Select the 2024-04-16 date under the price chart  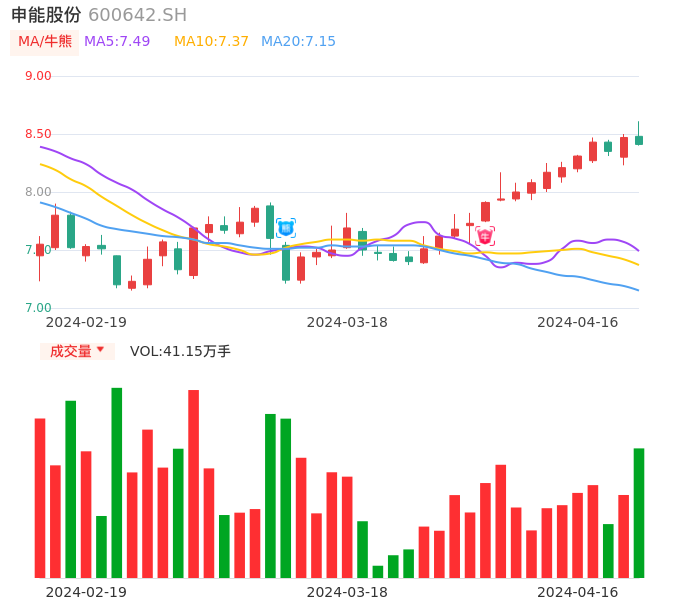pos(578,322)
